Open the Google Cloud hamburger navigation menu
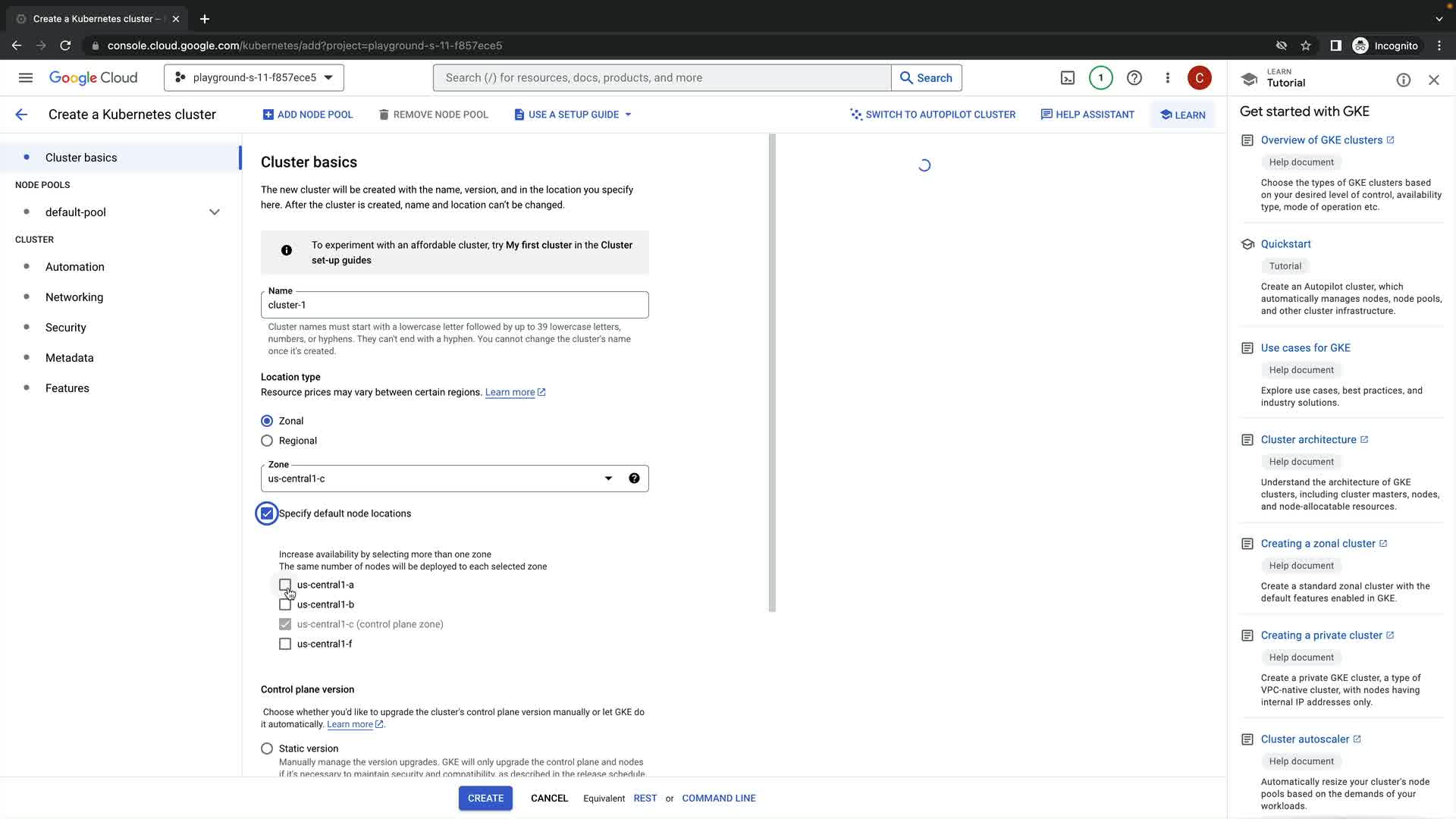Screen dimensions: 1456x819 pos(26,78)
